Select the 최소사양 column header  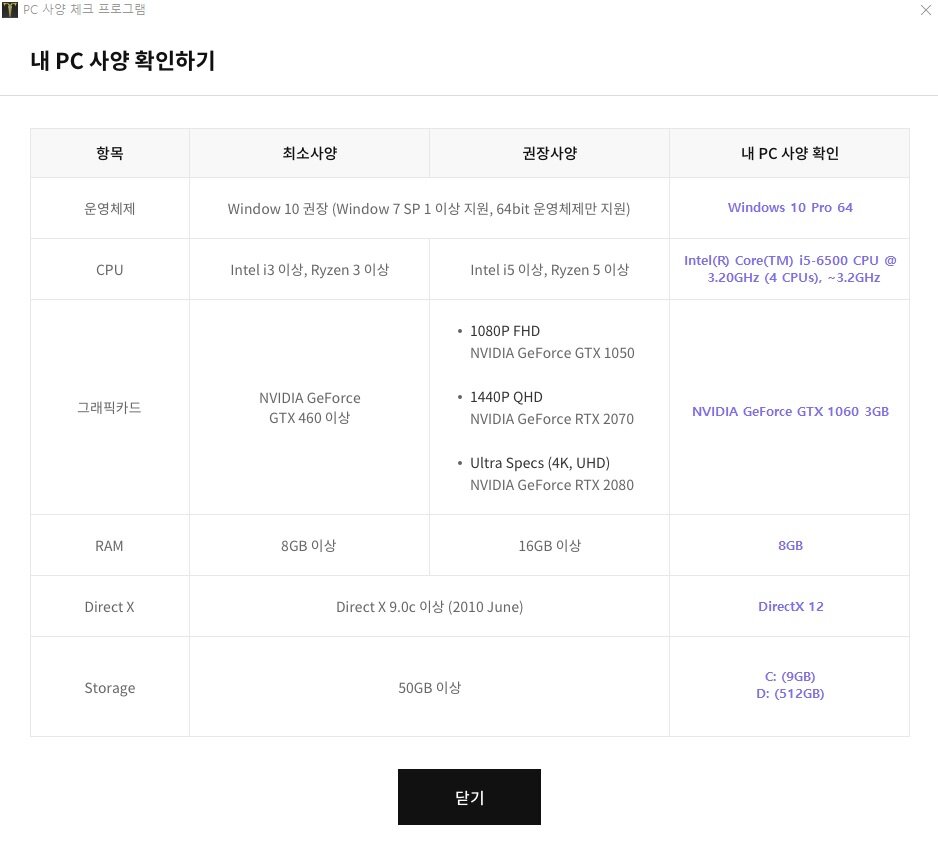[309, 153]
